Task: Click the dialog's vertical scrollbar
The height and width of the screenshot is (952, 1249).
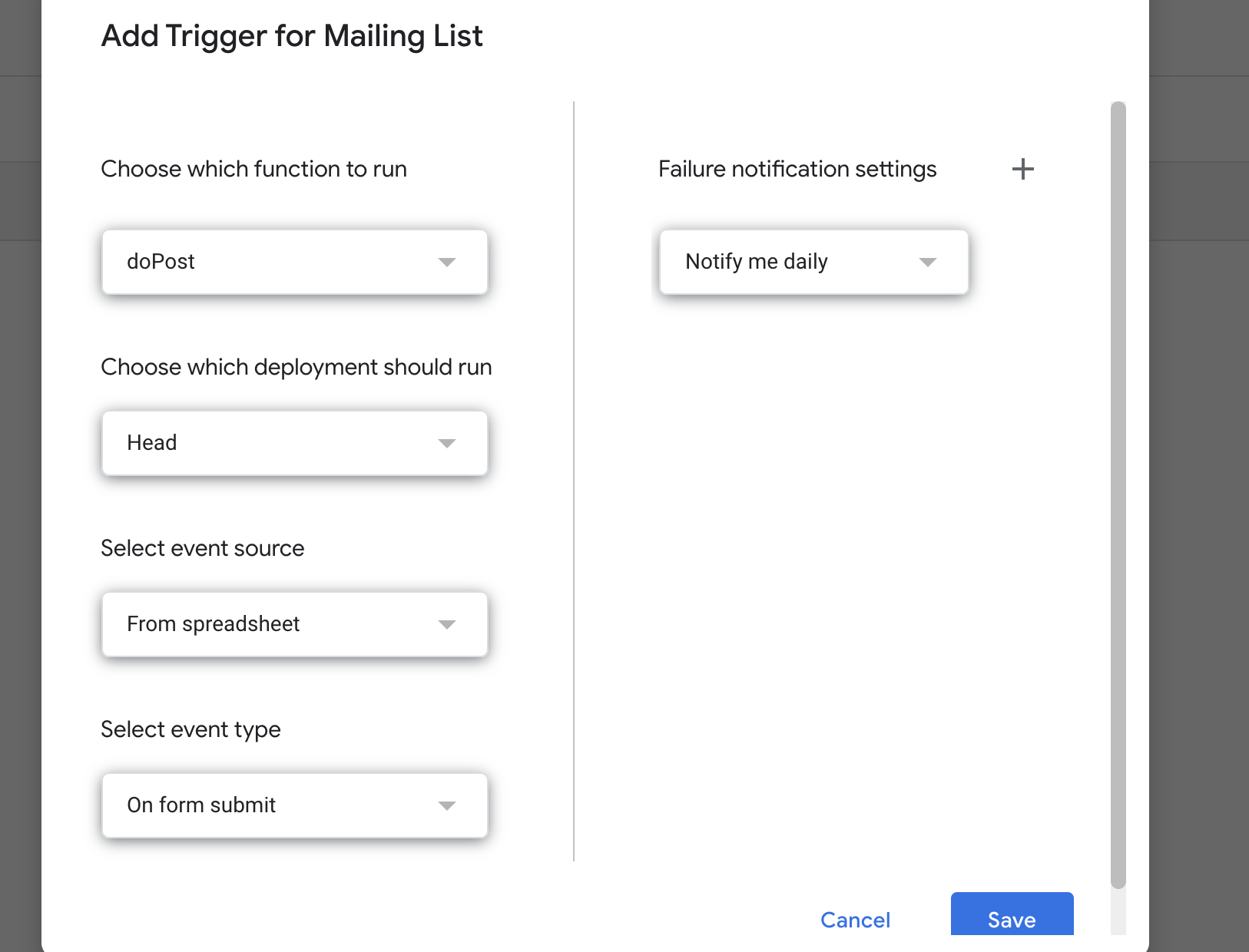Action: [x=1118, y=491]
